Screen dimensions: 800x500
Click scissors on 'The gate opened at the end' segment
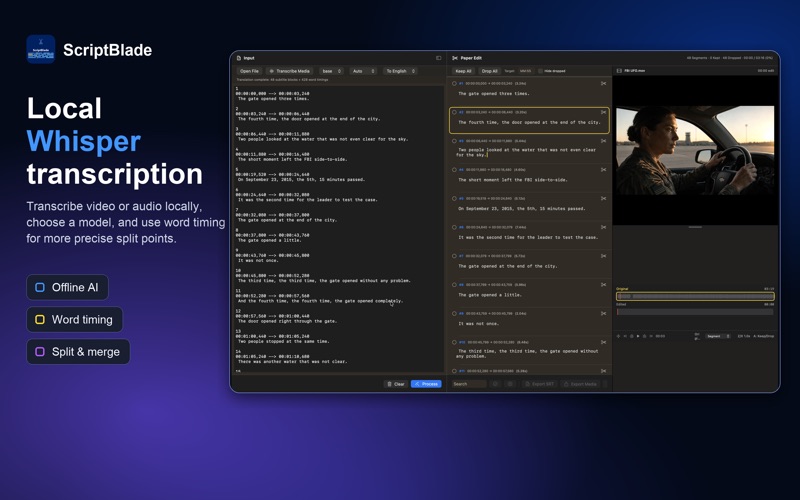click(604, 256)
